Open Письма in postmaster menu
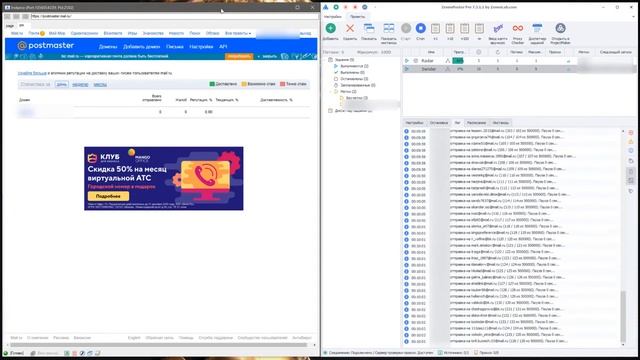 (175, 47)
